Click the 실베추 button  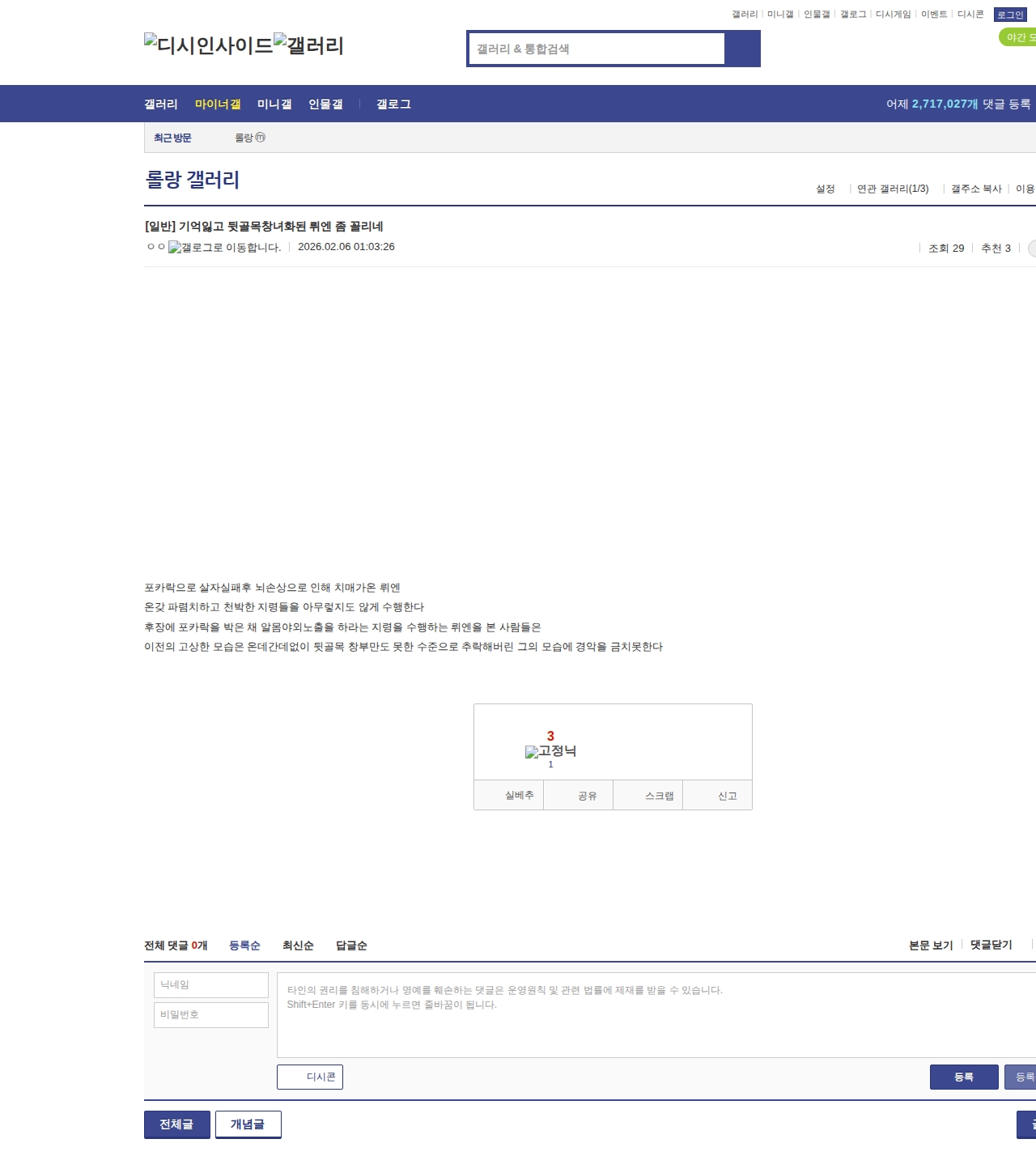point(509,796)
